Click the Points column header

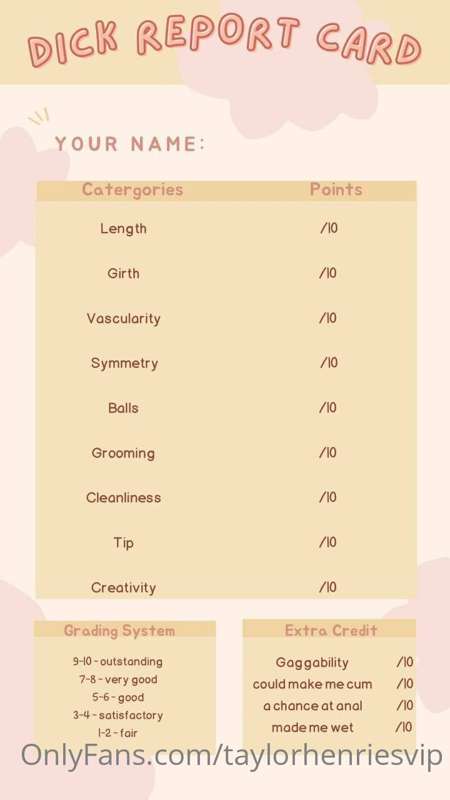(336, 189)
